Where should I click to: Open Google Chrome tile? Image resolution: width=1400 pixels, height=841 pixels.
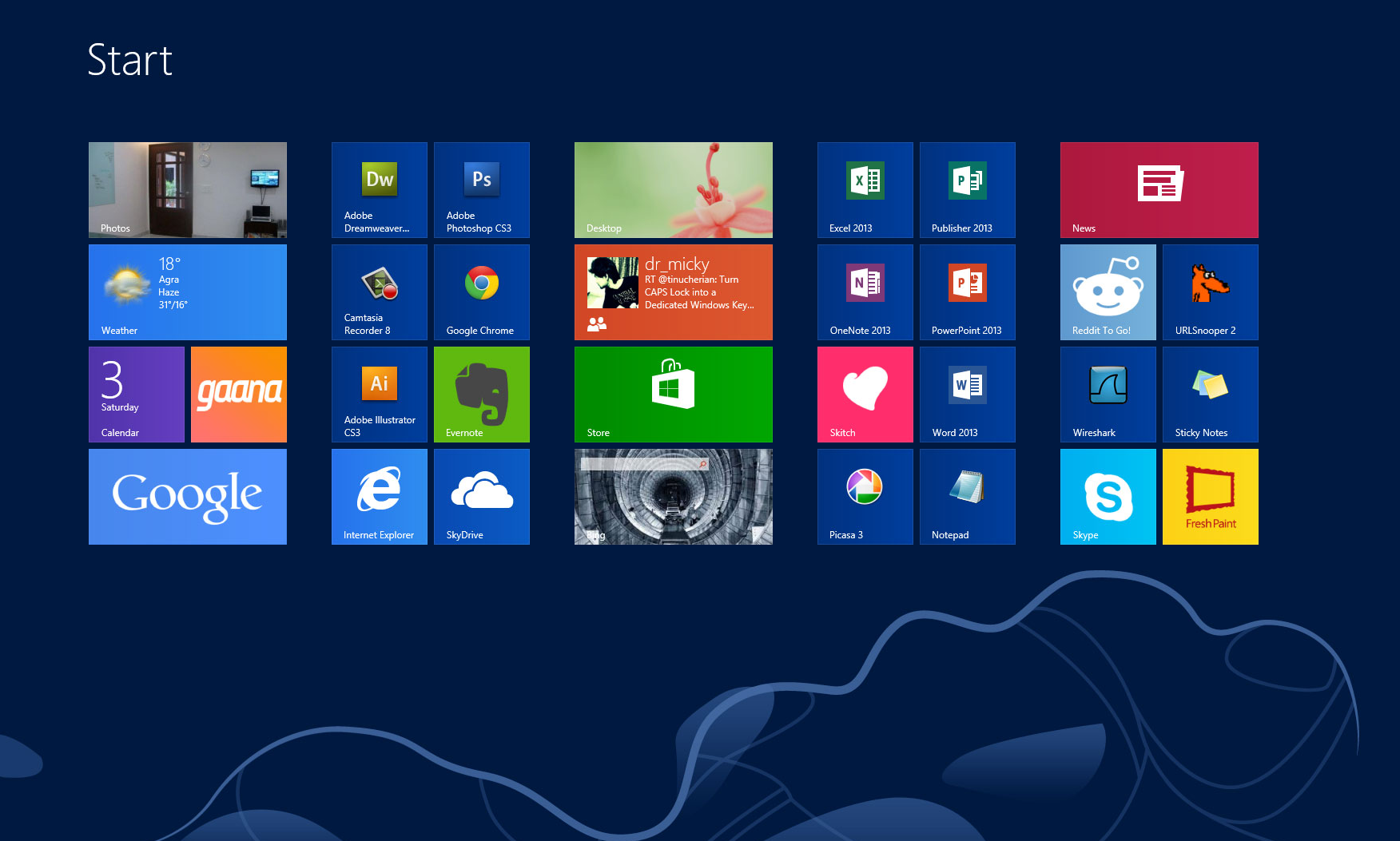coord(482,292)
